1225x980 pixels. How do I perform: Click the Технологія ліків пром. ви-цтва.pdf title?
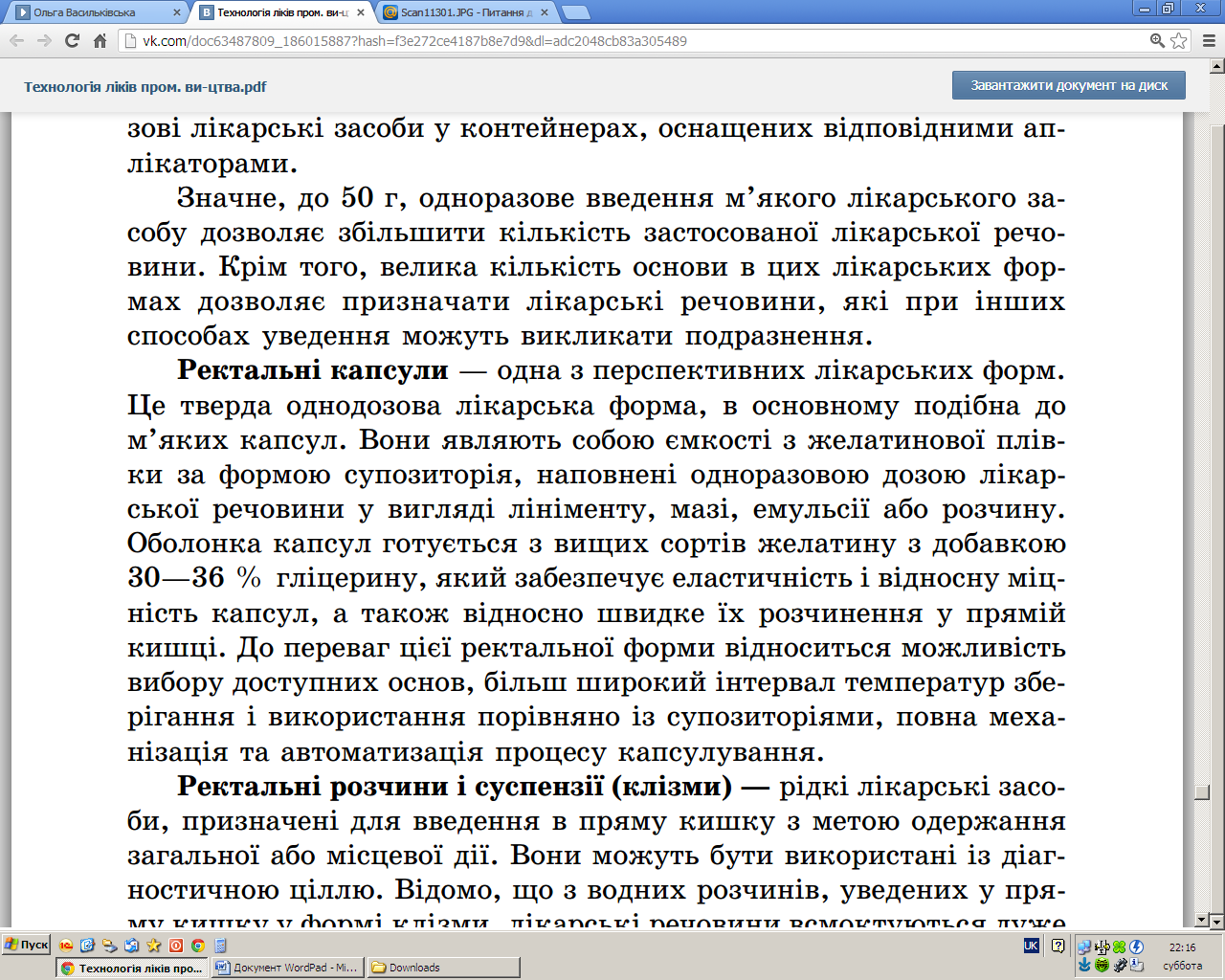(145, 86)
